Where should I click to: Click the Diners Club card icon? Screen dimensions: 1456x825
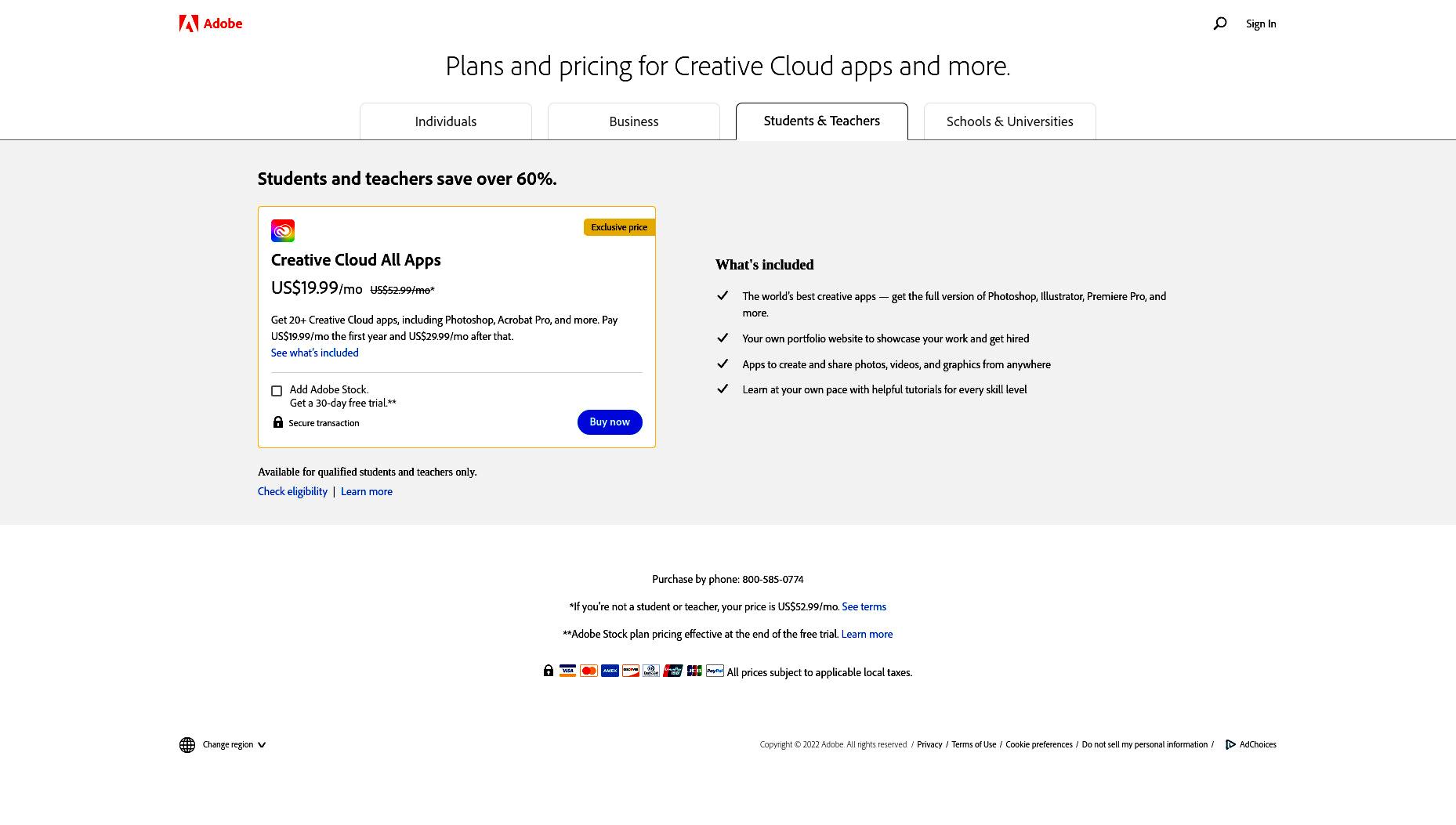651,671
